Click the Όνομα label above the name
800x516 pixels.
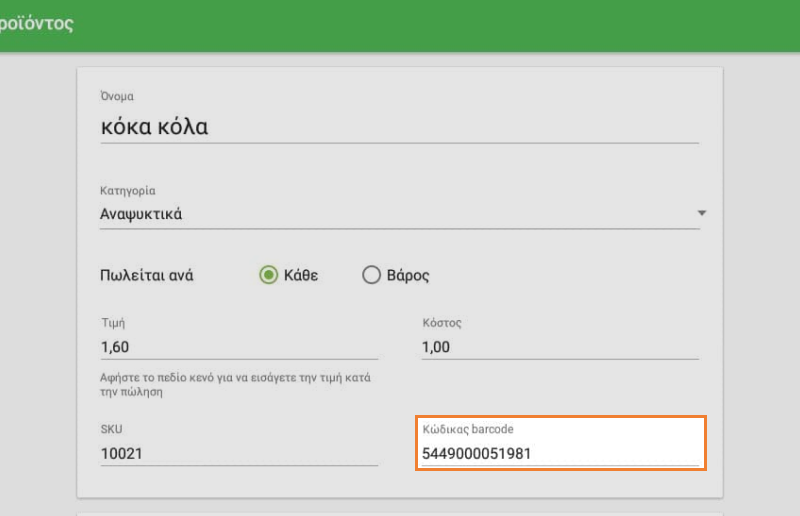117,96
